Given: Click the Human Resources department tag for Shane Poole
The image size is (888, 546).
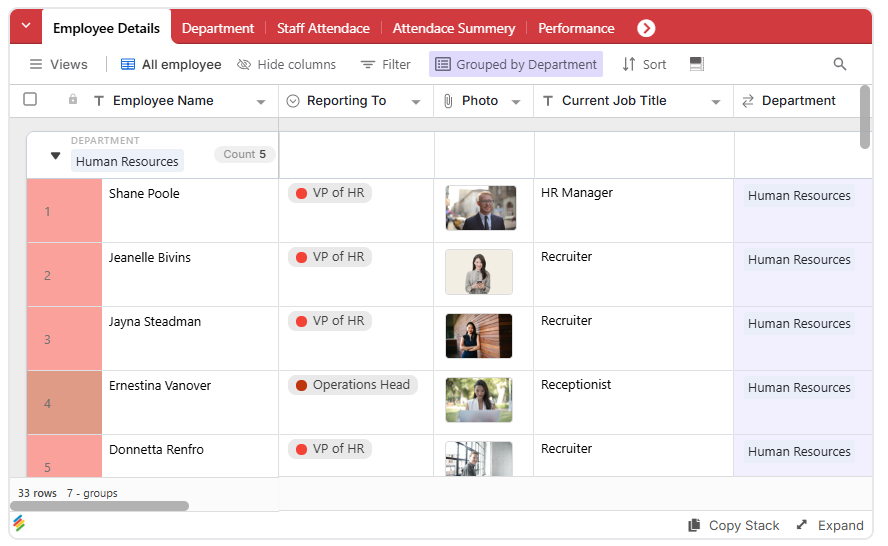Looking at the screenshot, I should 799,196.
